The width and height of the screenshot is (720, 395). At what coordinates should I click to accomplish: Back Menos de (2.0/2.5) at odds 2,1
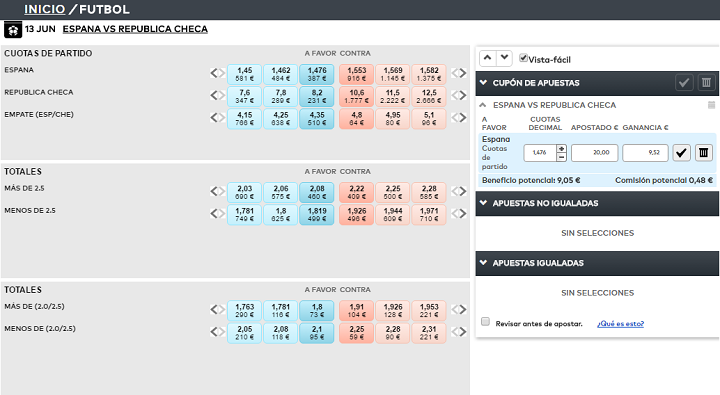[317, 333]
